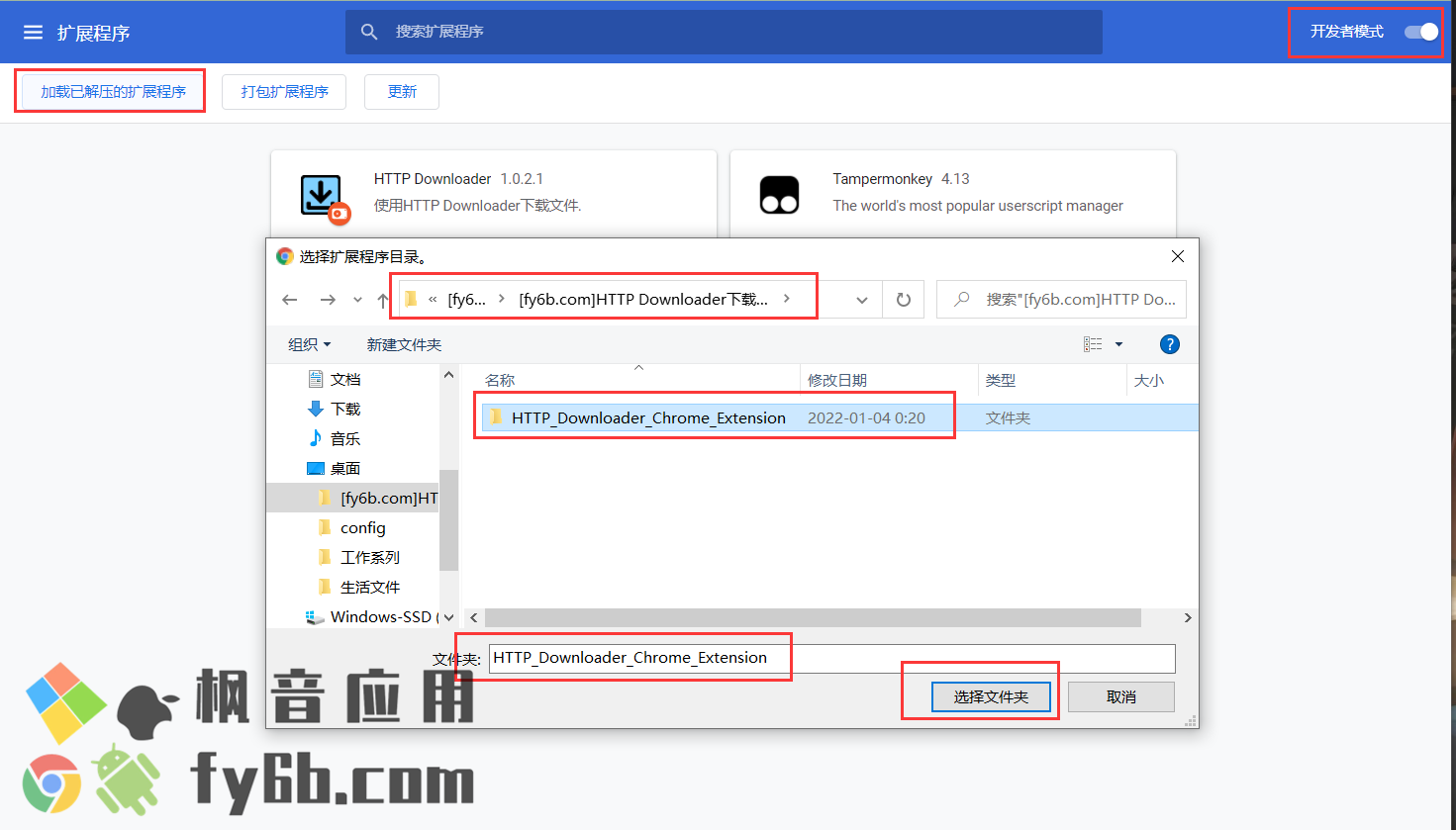Click the folder search box in dialog
Image resolution: width=1456 pixels, height=830 pixels.
point(1061,300)
